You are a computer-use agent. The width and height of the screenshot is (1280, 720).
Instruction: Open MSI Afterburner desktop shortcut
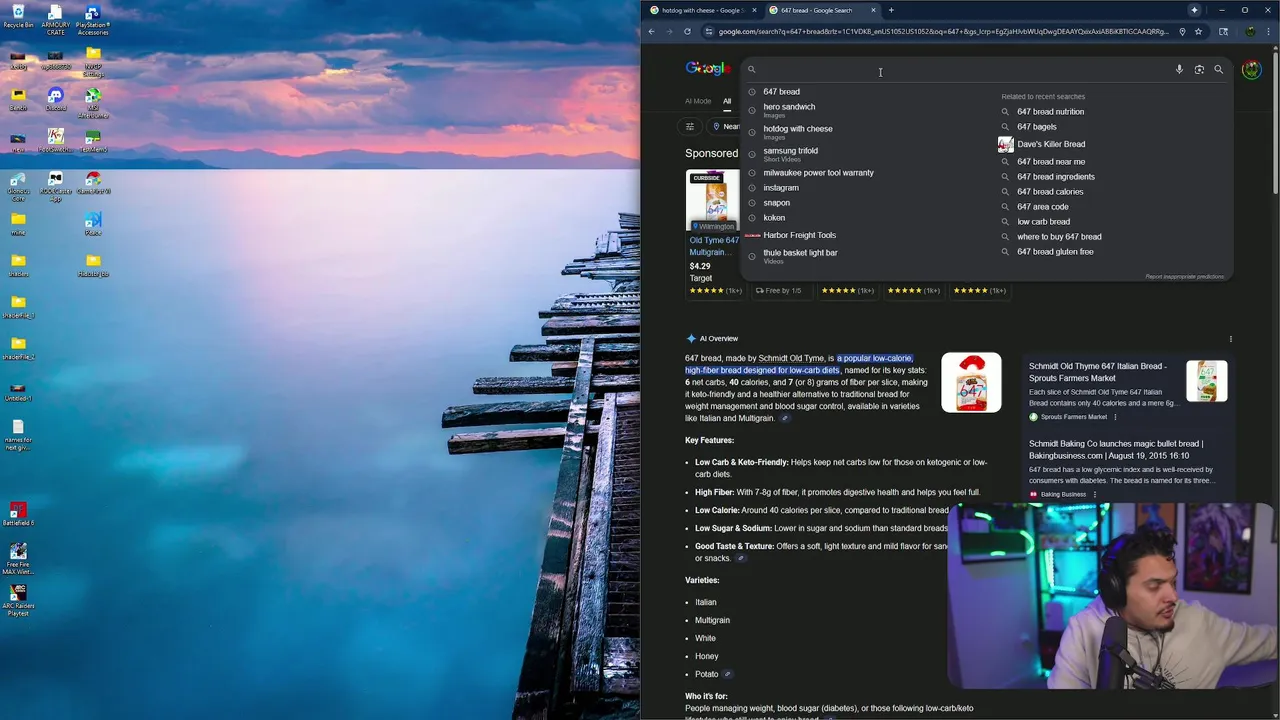[x=93, y=103]
